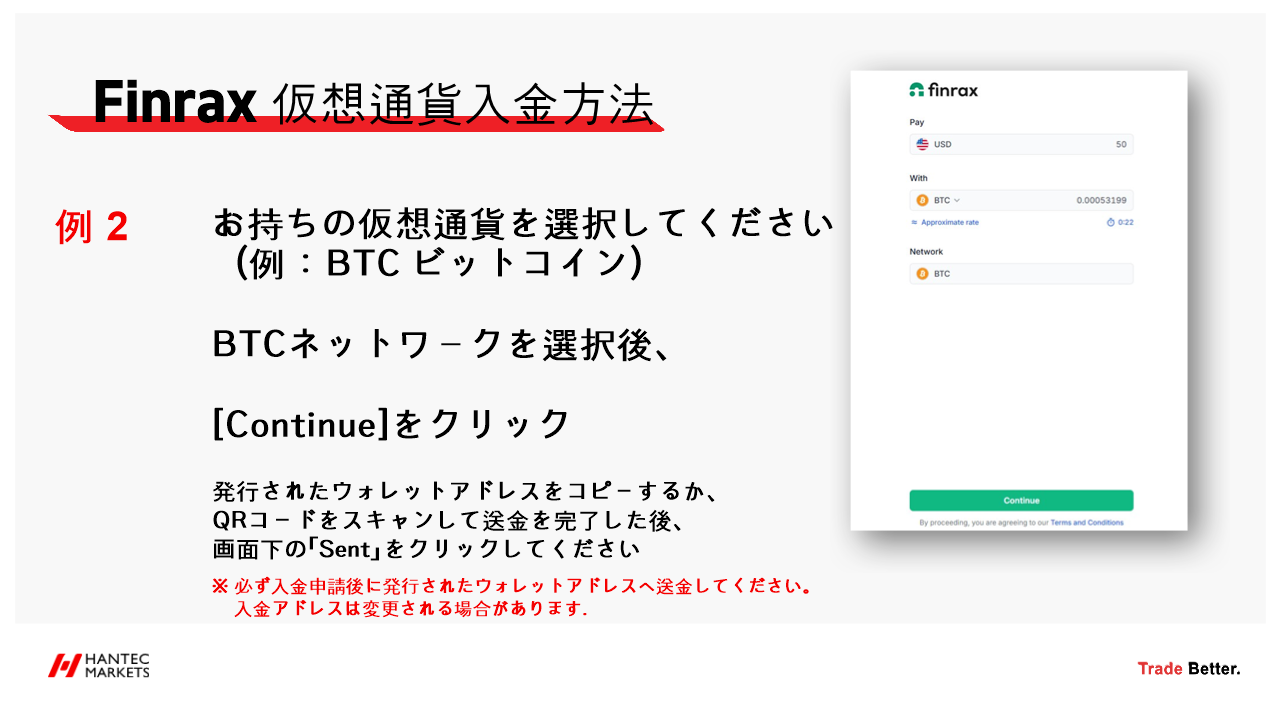Screen dimensions: 1280x720
Task: Click the Finrax logo icon
Action: pyautogui.click(x=916, y=89)
